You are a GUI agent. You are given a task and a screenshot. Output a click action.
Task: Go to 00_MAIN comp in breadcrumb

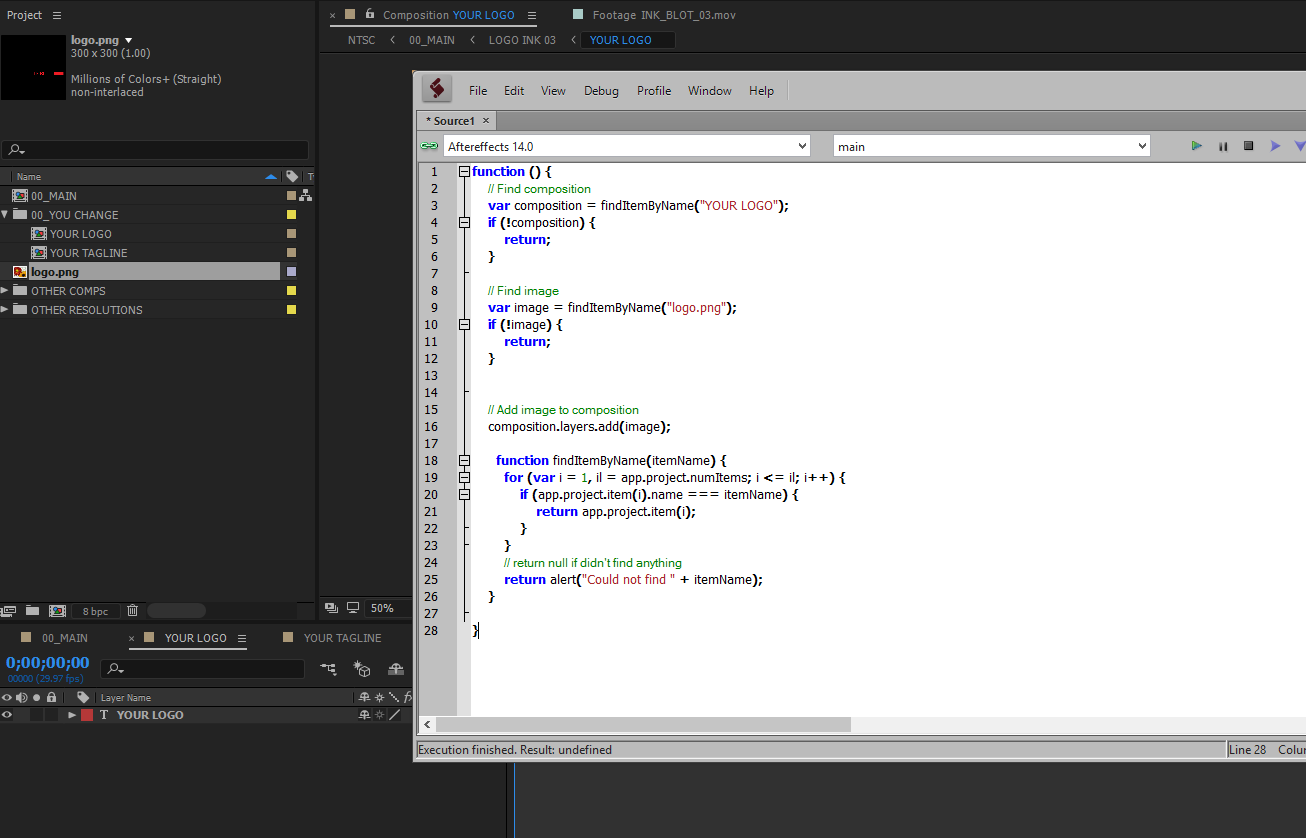click(432, 40)
